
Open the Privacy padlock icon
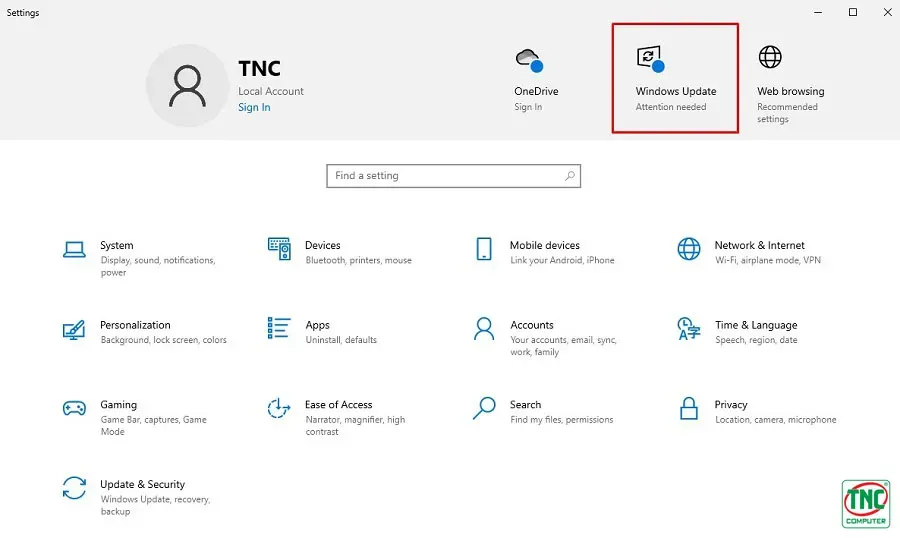[689, 408]
